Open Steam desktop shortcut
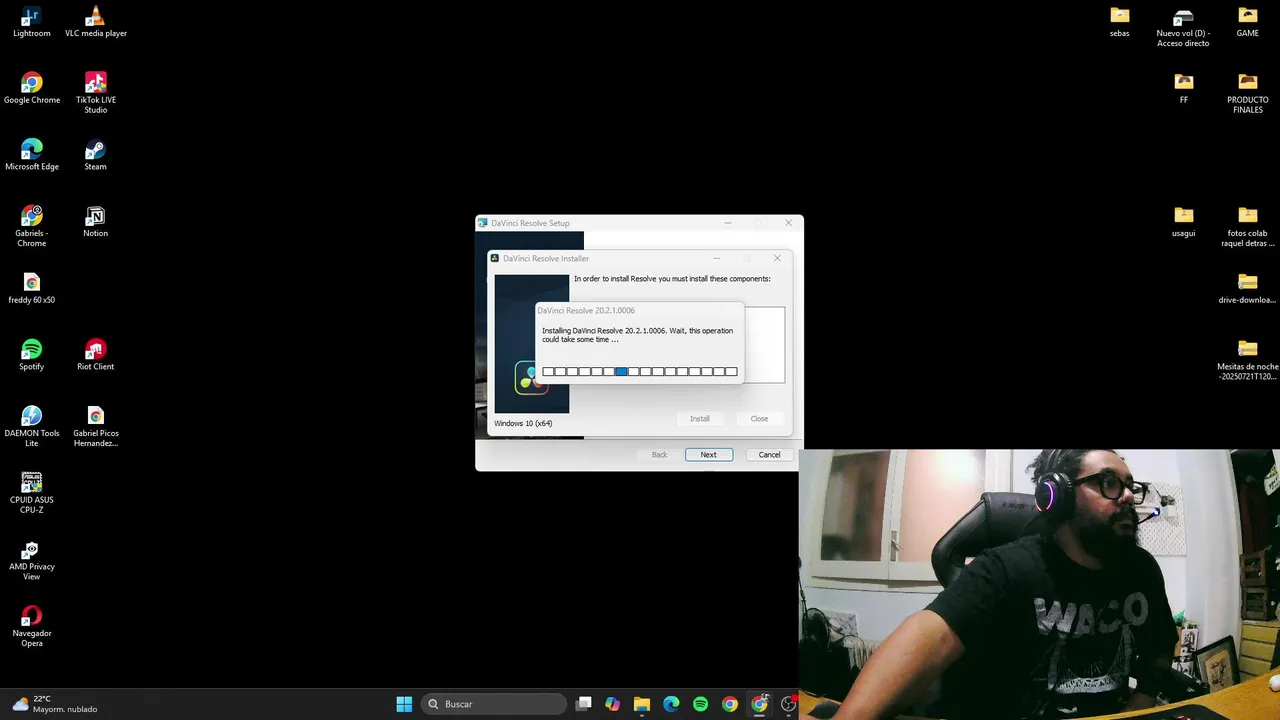The image size is (1280, 720). [95, 155]
